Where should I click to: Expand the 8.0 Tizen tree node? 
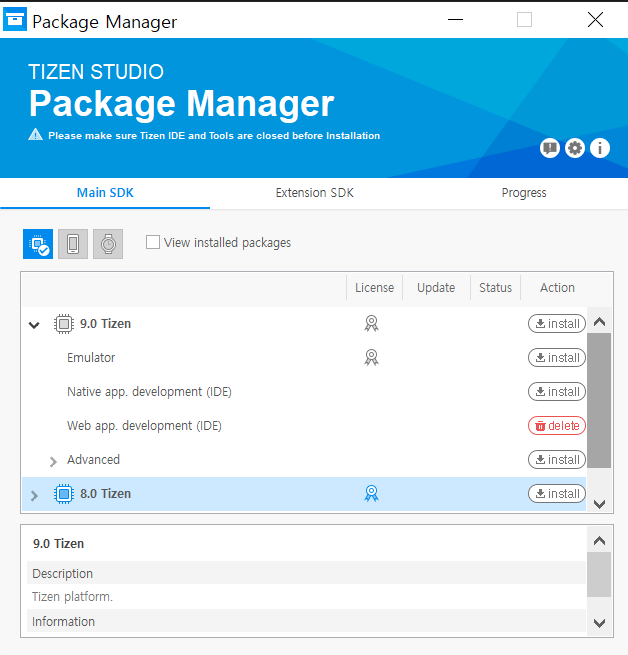click(x=34, y=495)
